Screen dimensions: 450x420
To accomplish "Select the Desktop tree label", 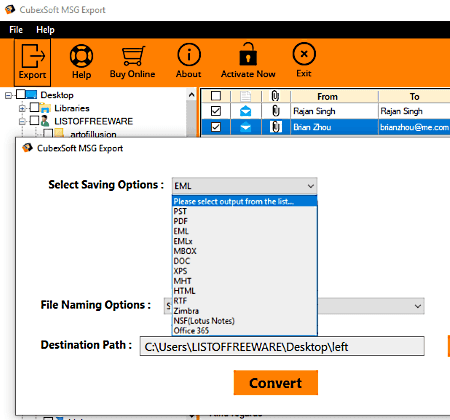I will pos(57,95).
